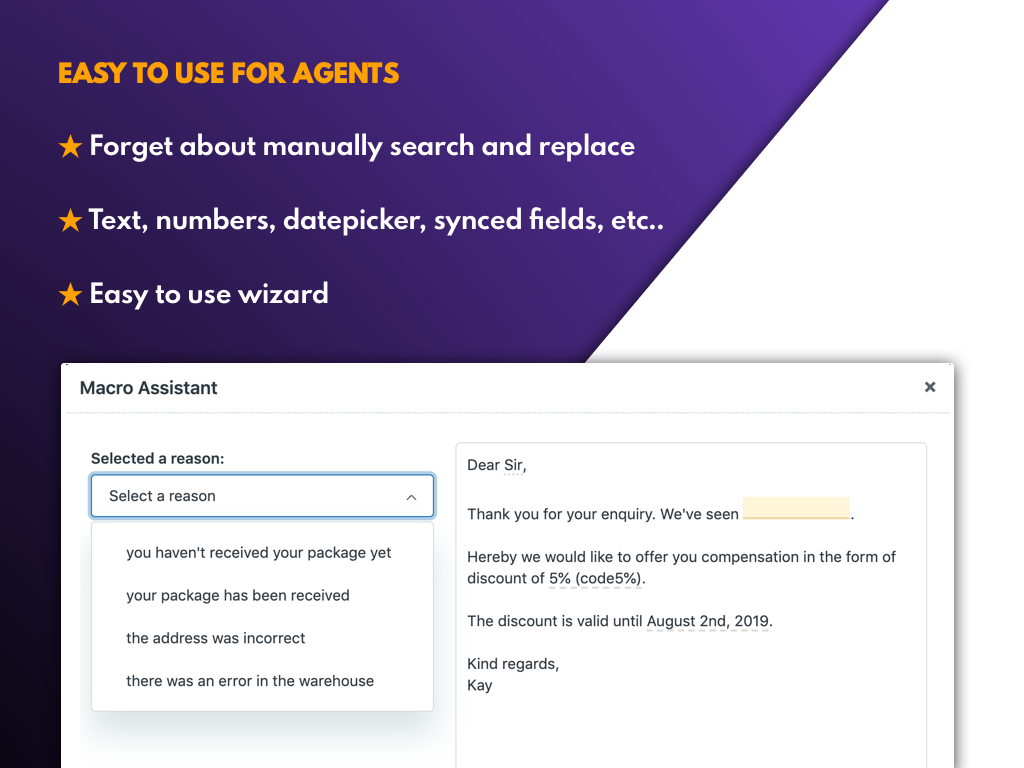Click the star beside 'Text, numbers, datepicker'

(70, 221)
